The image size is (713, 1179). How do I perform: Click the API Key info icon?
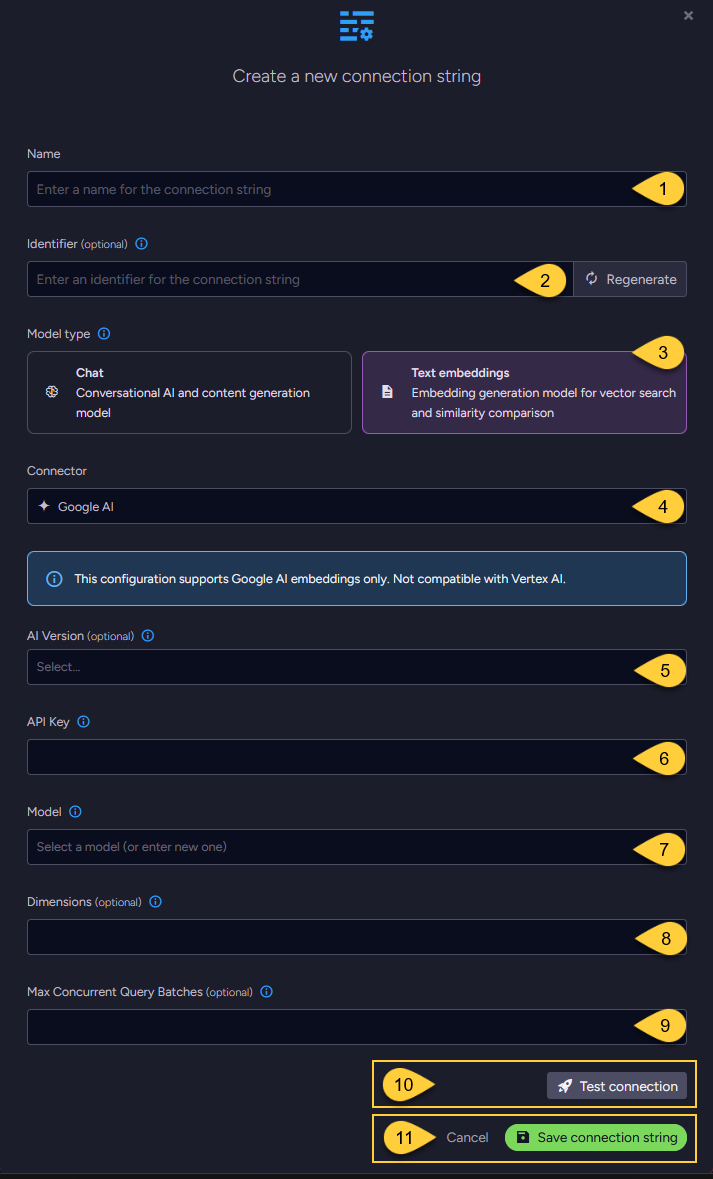[83, 721]
